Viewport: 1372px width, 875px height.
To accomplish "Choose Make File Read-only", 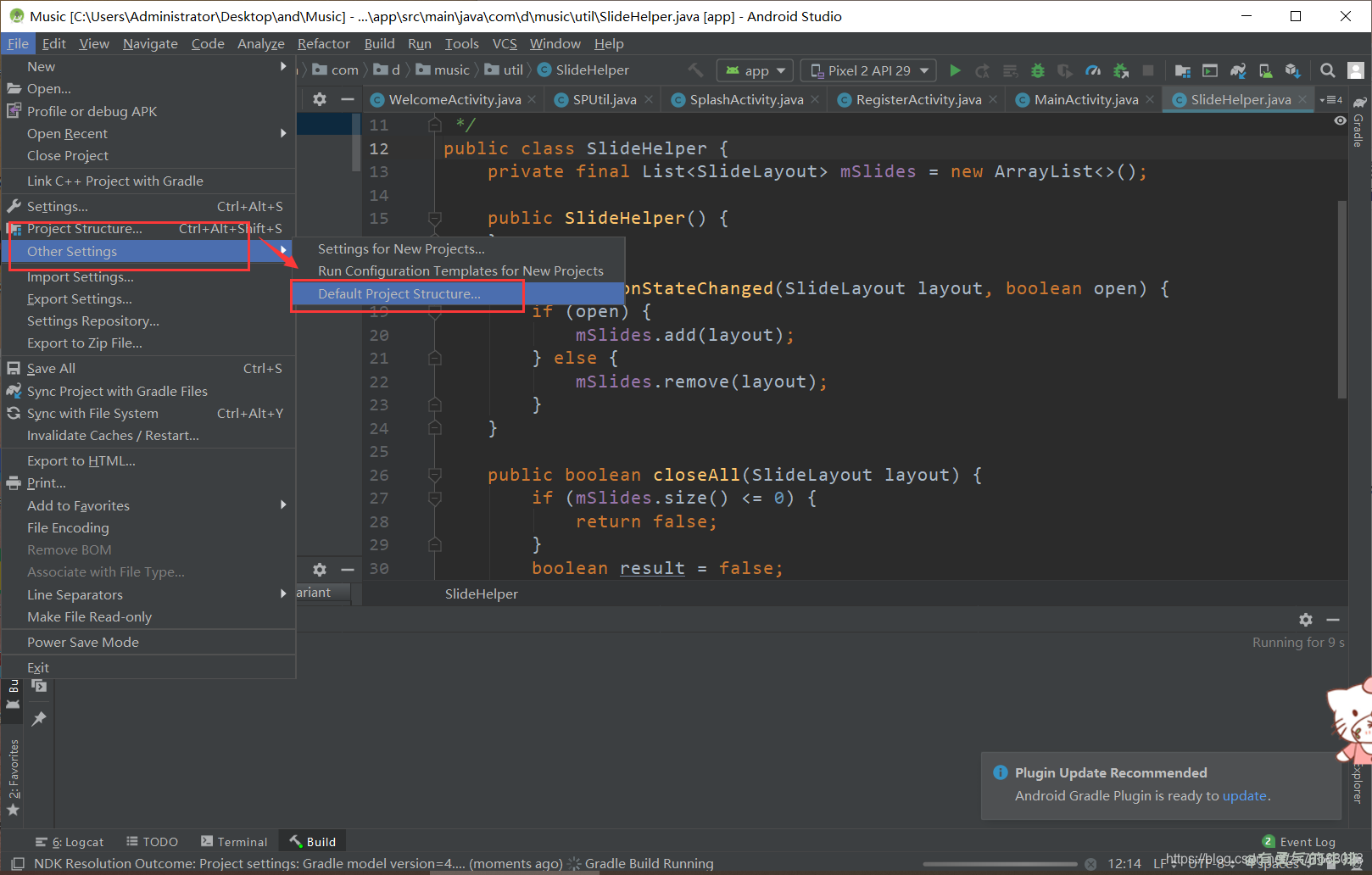I will point(148,616).
